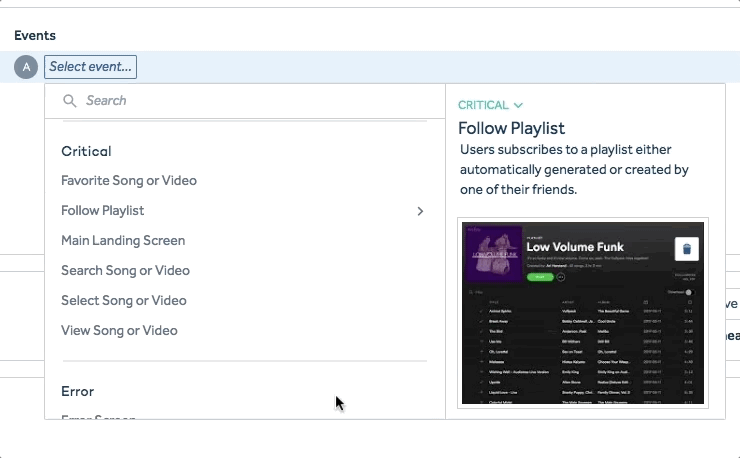Click the magnifying glass search icon

70,101
